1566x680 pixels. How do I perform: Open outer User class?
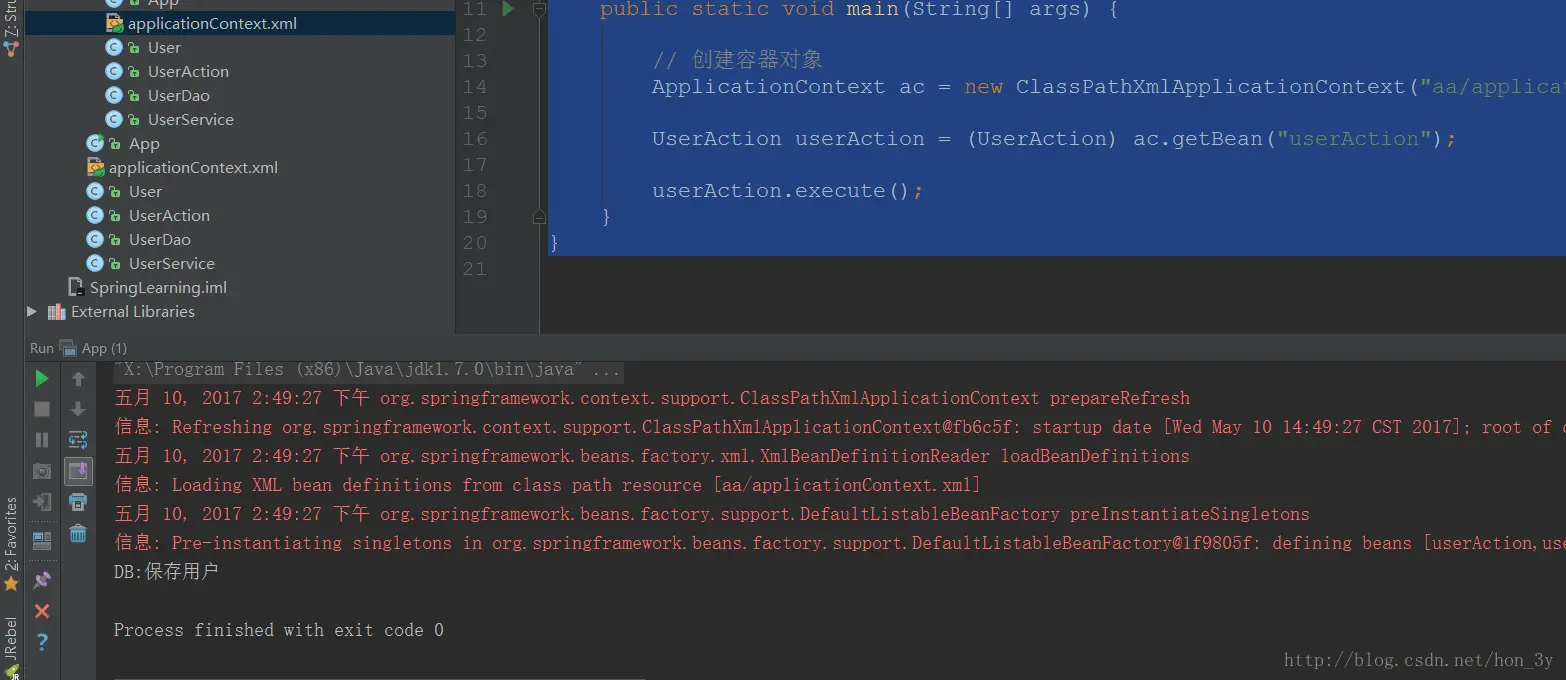[145, 191]
